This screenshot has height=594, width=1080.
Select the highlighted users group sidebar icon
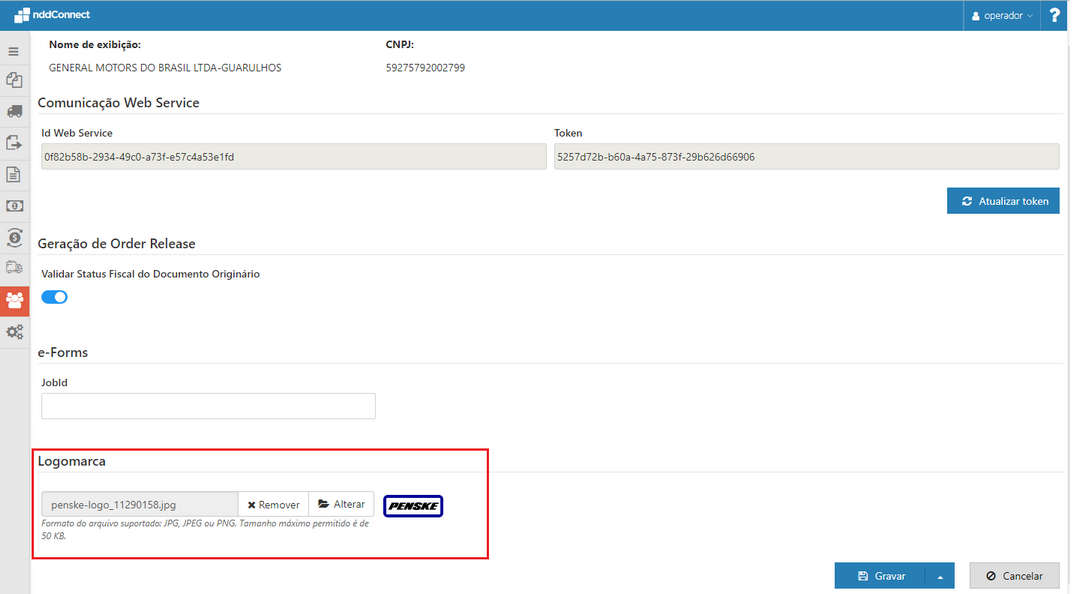coord(14,300)
